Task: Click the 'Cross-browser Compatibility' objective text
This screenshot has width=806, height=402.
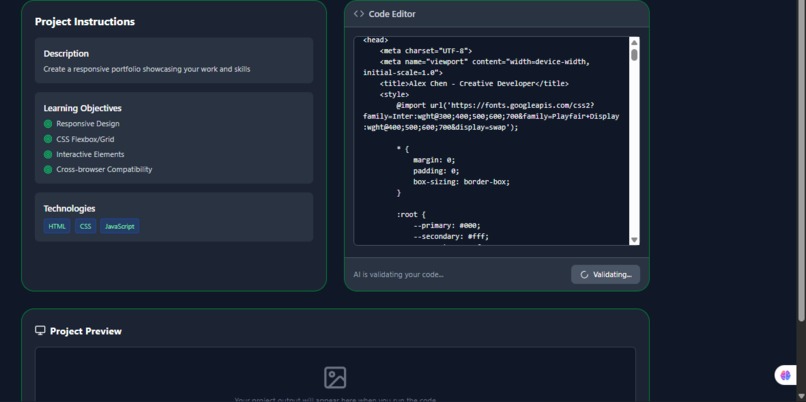Action: pos(104,169)
